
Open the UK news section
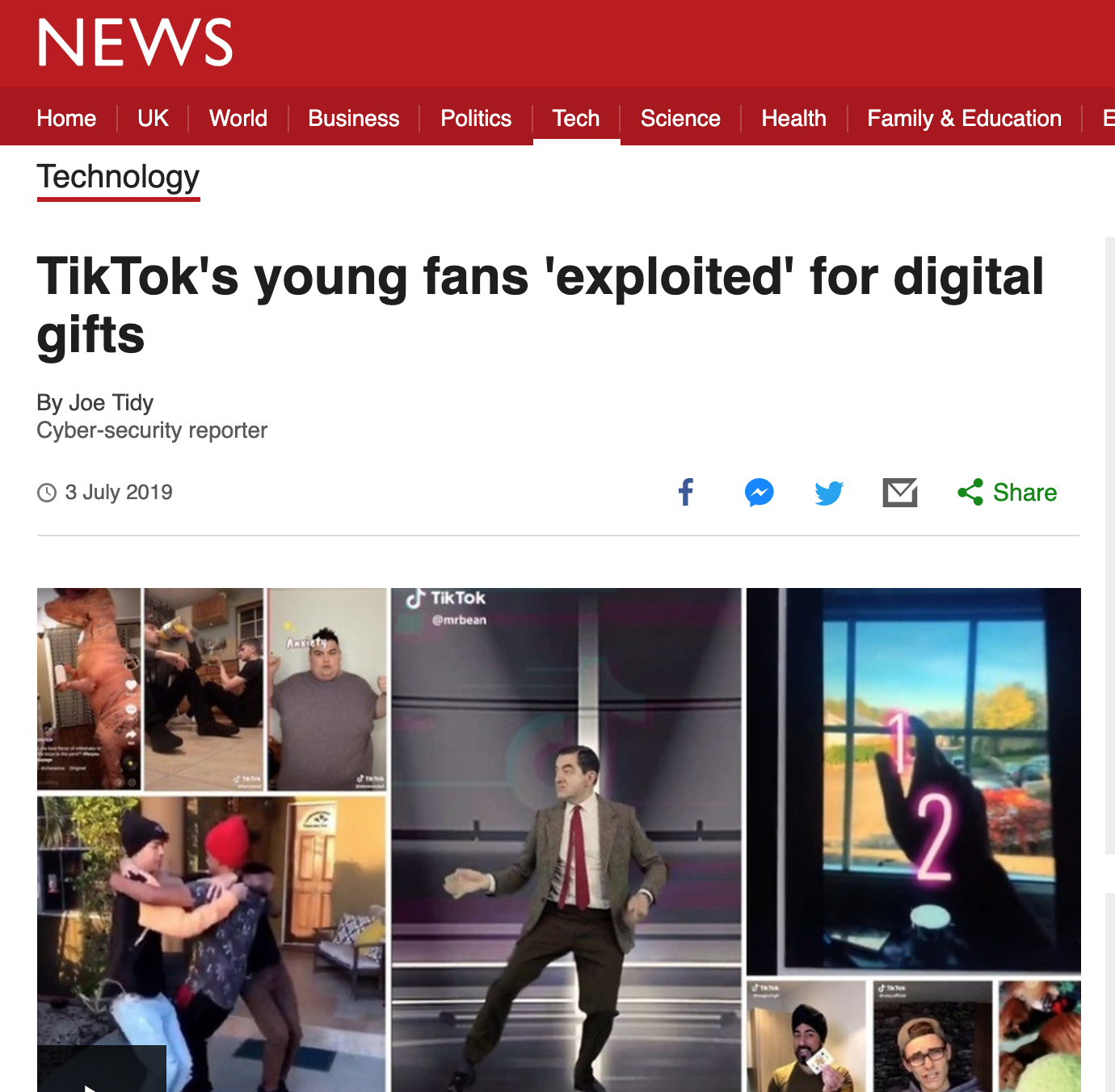153,118
